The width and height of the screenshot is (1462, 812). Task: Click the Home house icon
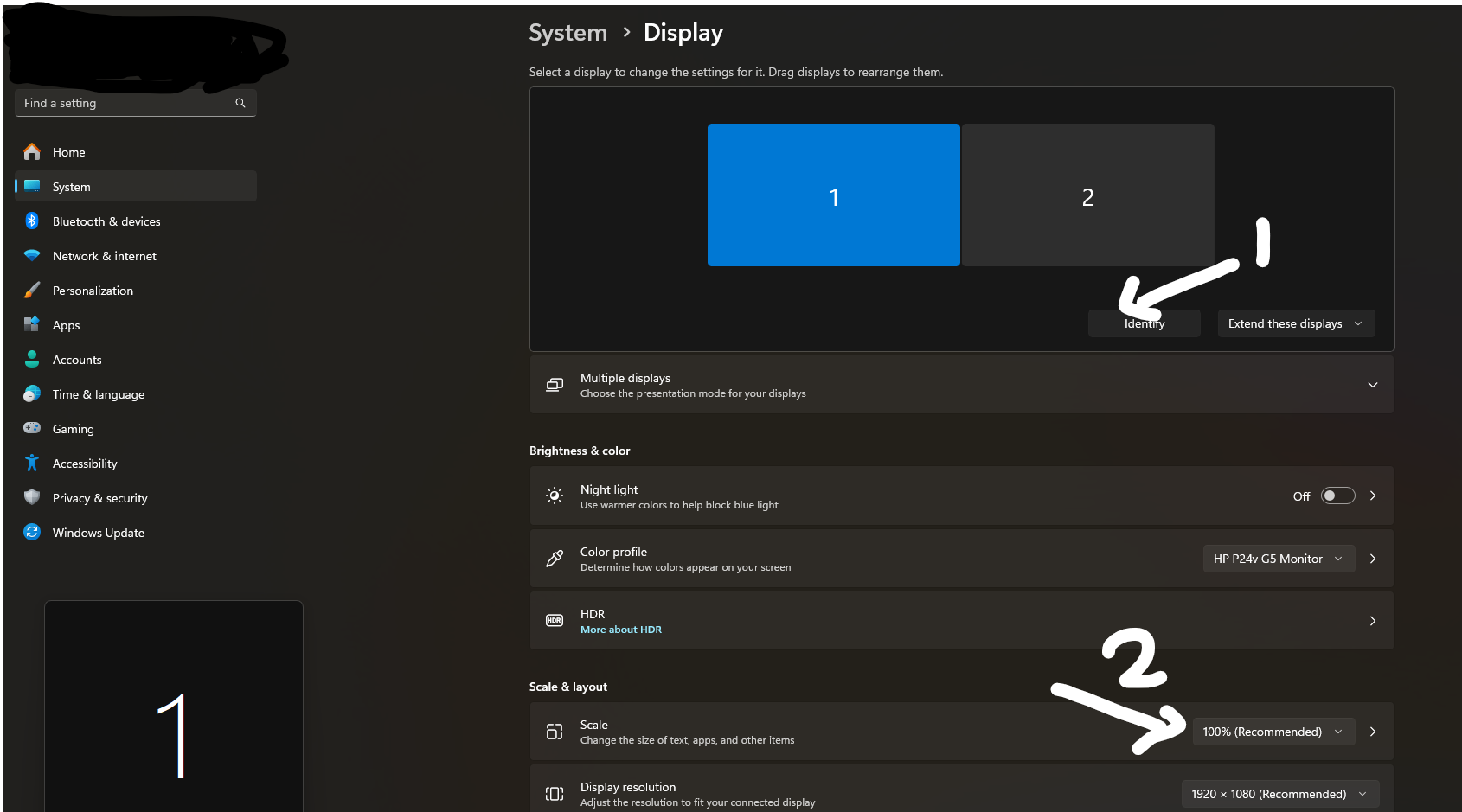(x=32, y=152)
